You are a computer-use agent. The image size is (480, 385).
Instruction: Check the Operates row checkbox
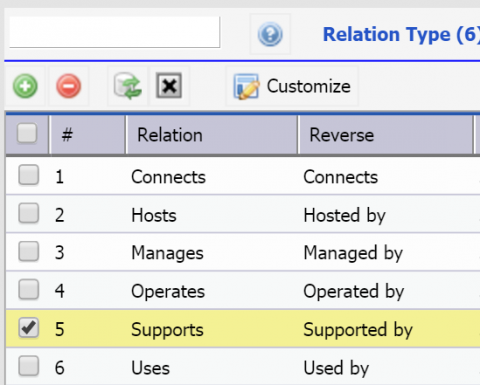[29, 289]
